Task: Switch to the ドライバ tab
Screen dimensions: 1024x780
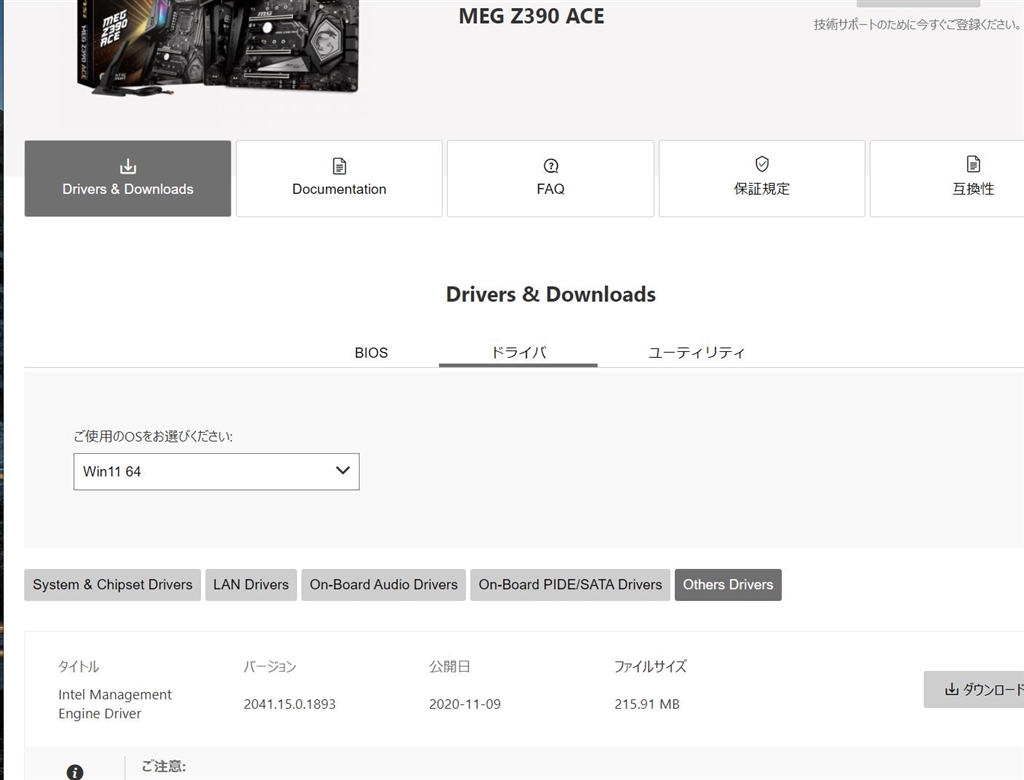Action: (x=518, y=353)
